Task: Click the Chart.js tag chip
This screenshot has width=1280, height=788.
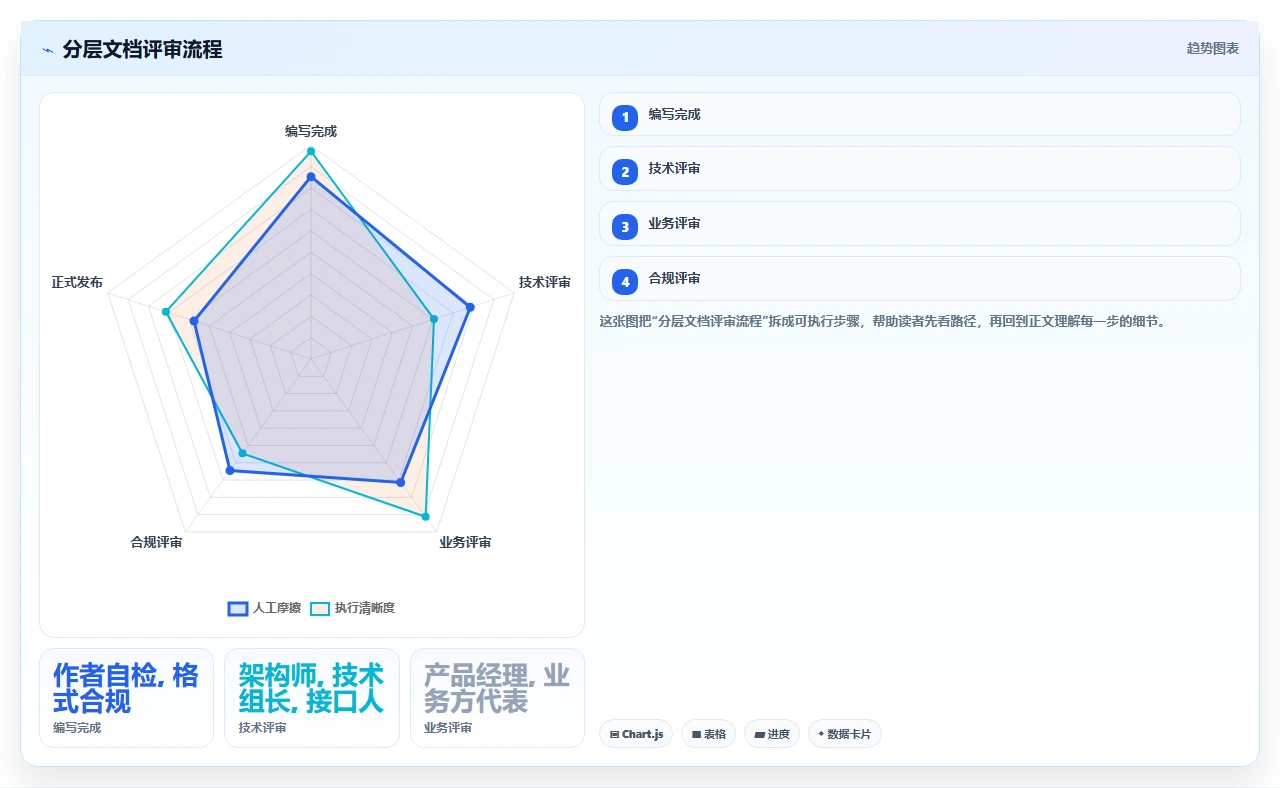Action: [636, 734]
